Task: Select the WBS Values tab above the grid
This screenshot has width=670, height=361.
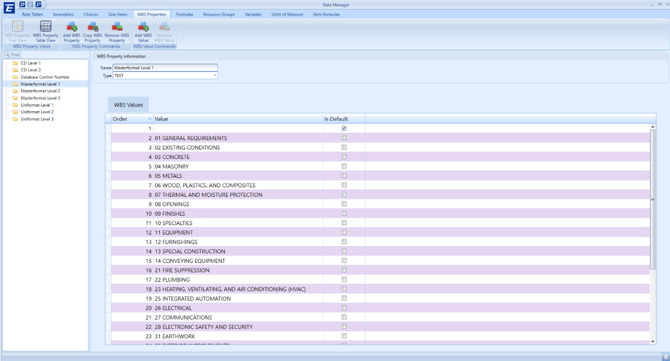Action: click(x=128, y=105)
